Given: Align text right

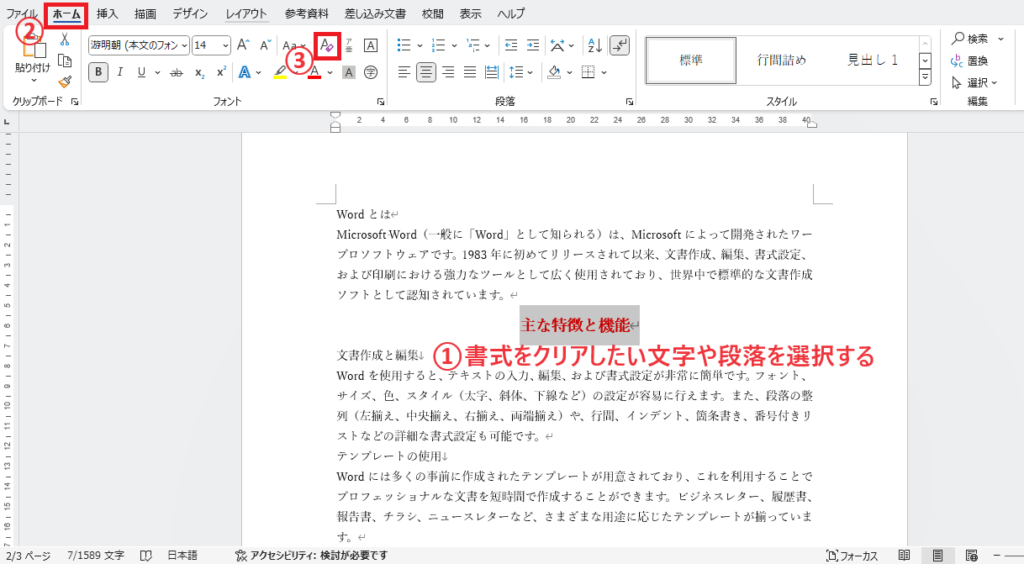Looking at the screenshot, I should [x=448, y=72].
